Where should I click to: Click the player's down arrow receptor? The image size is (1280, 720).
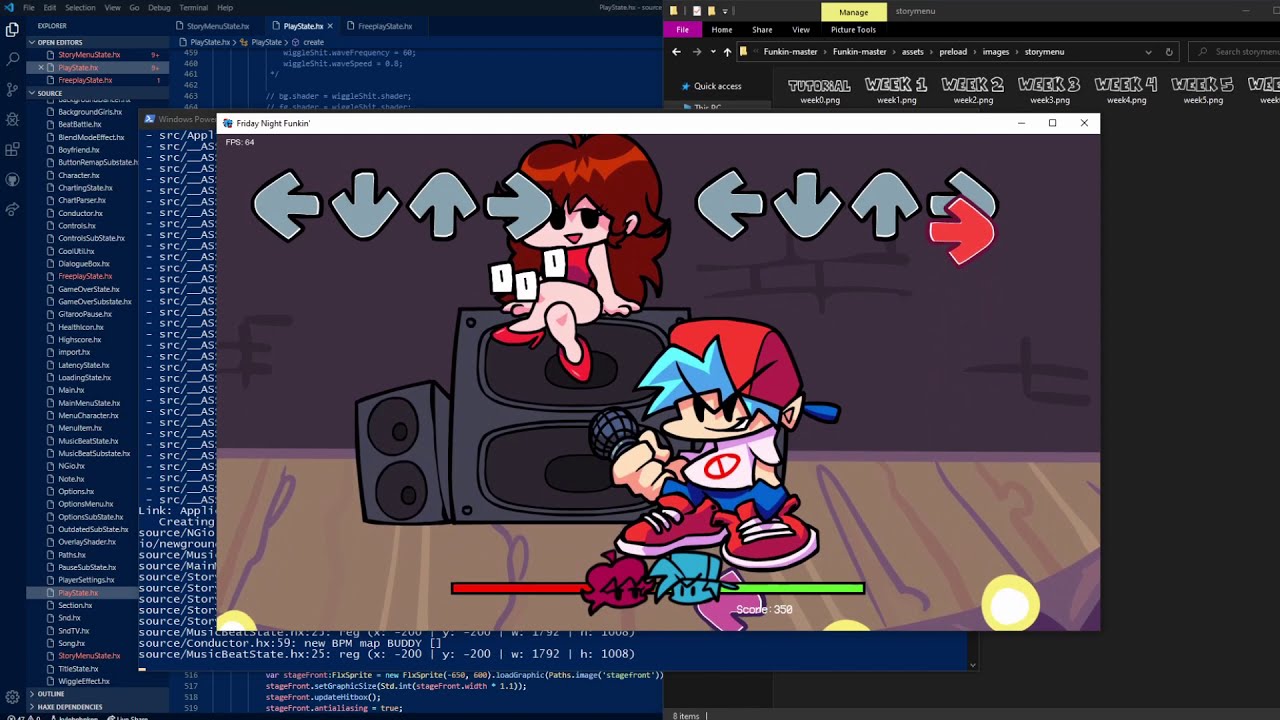808,206
